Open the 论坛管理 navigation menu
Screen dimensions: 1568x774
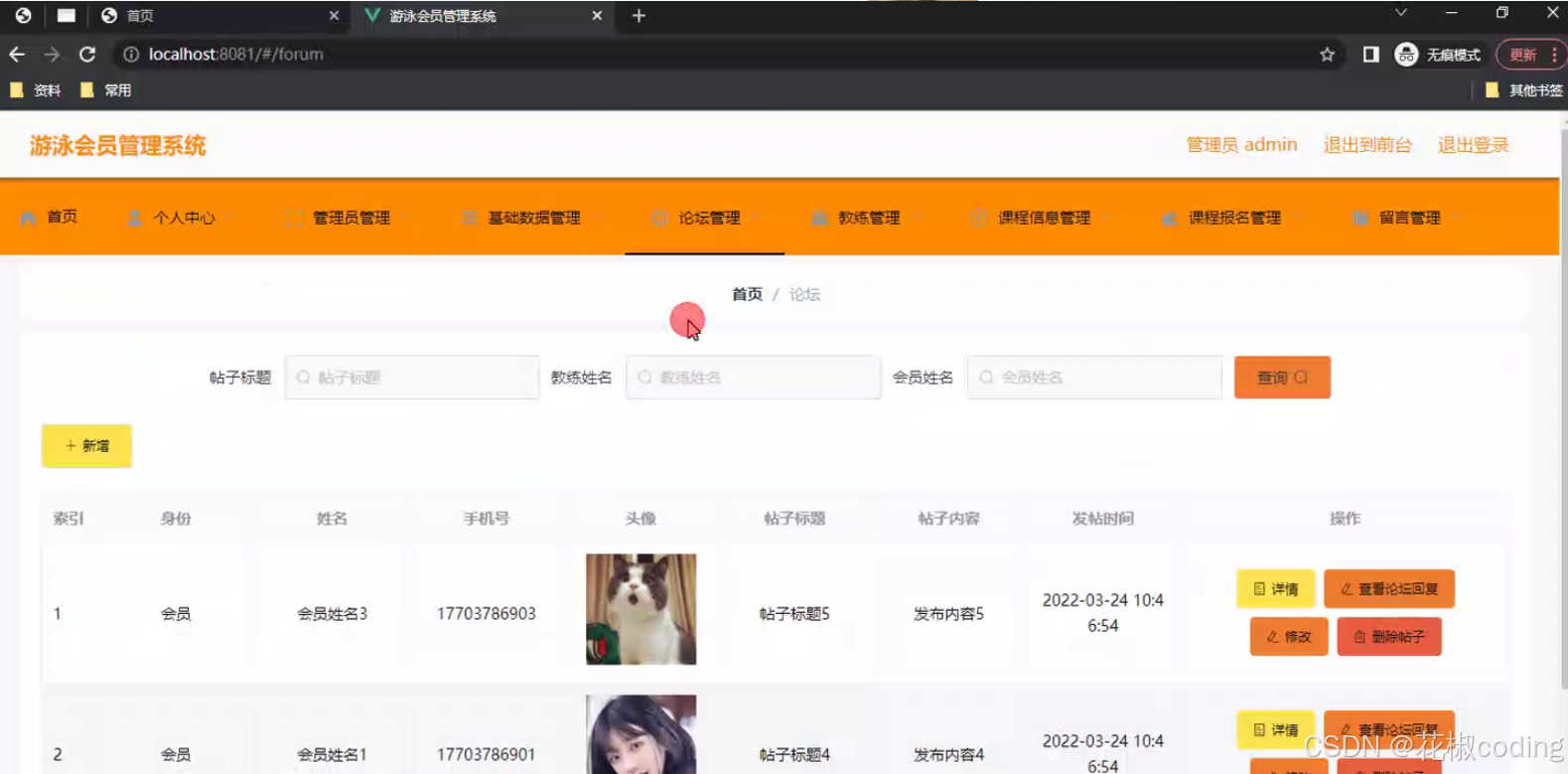click(x=704, y=218)
